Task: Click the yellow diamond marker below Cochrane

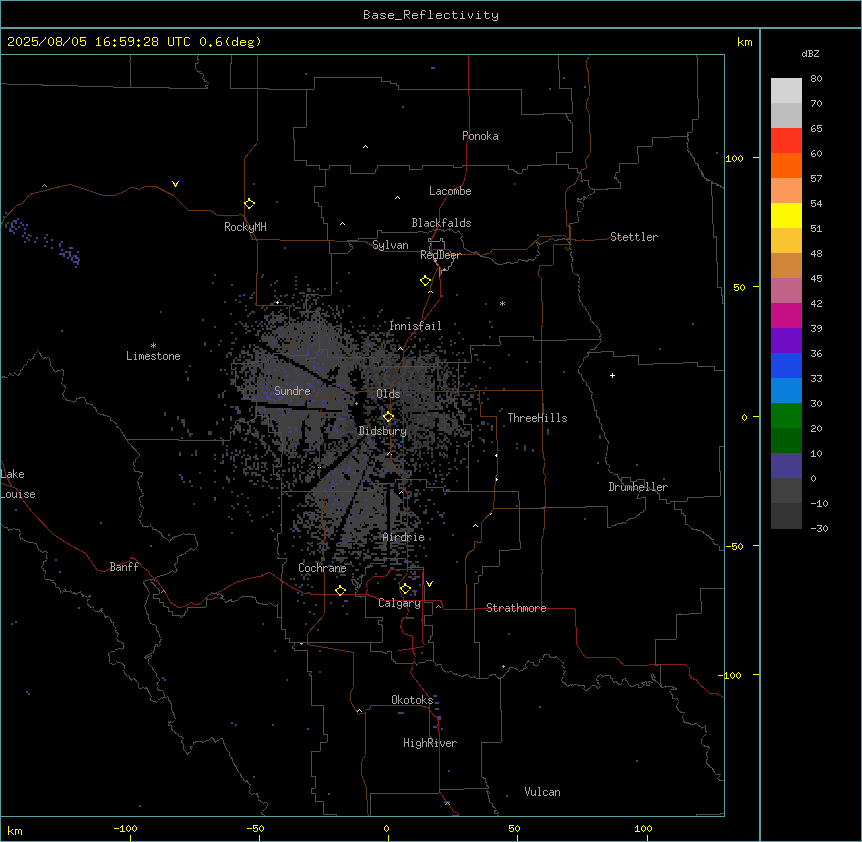Action: pos(340,590)
